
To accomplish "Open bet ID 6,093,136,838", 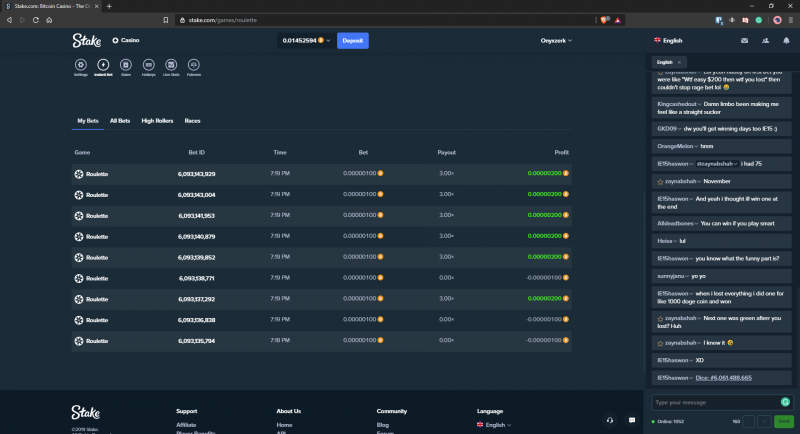I will [196, 320].
